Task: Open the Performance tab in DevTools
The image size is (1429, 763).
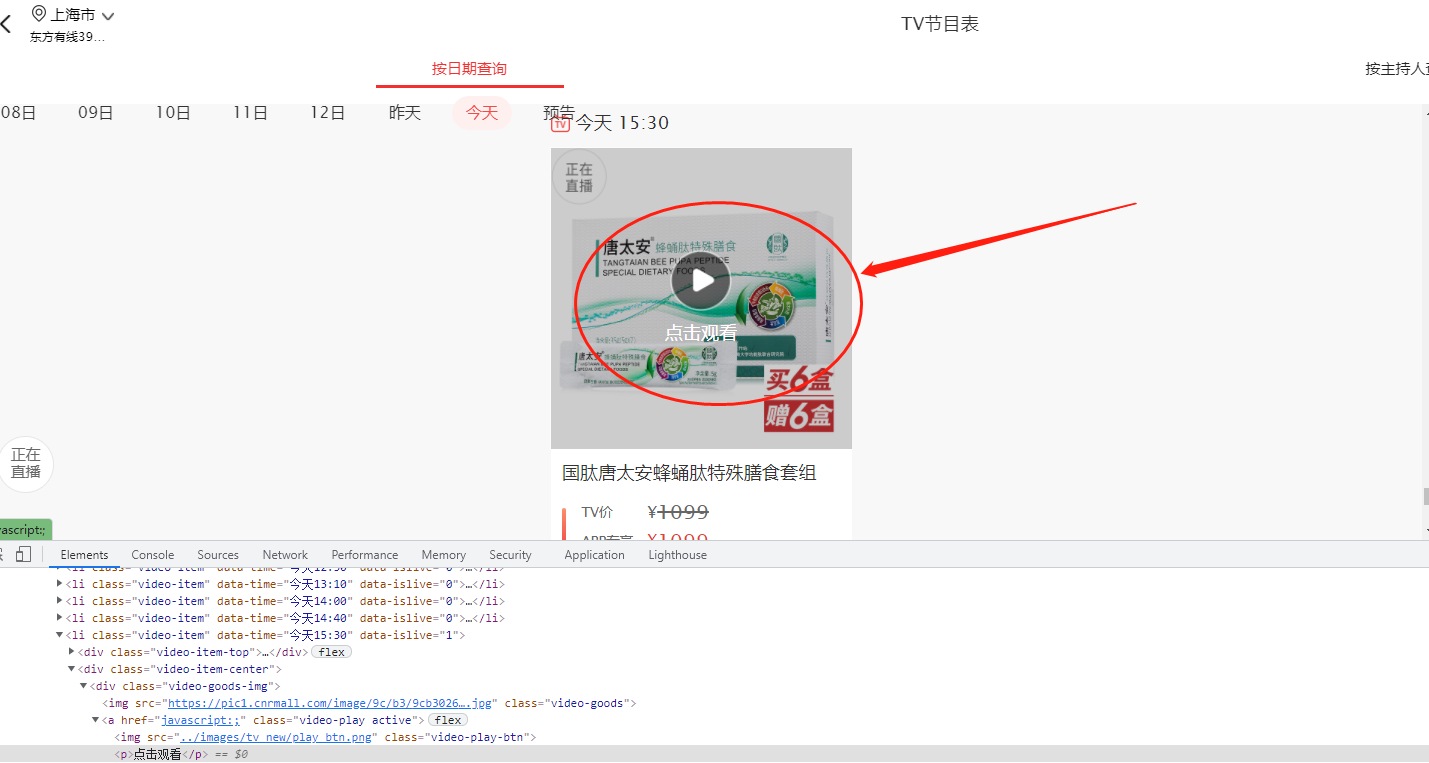Action: pos(365,555)
